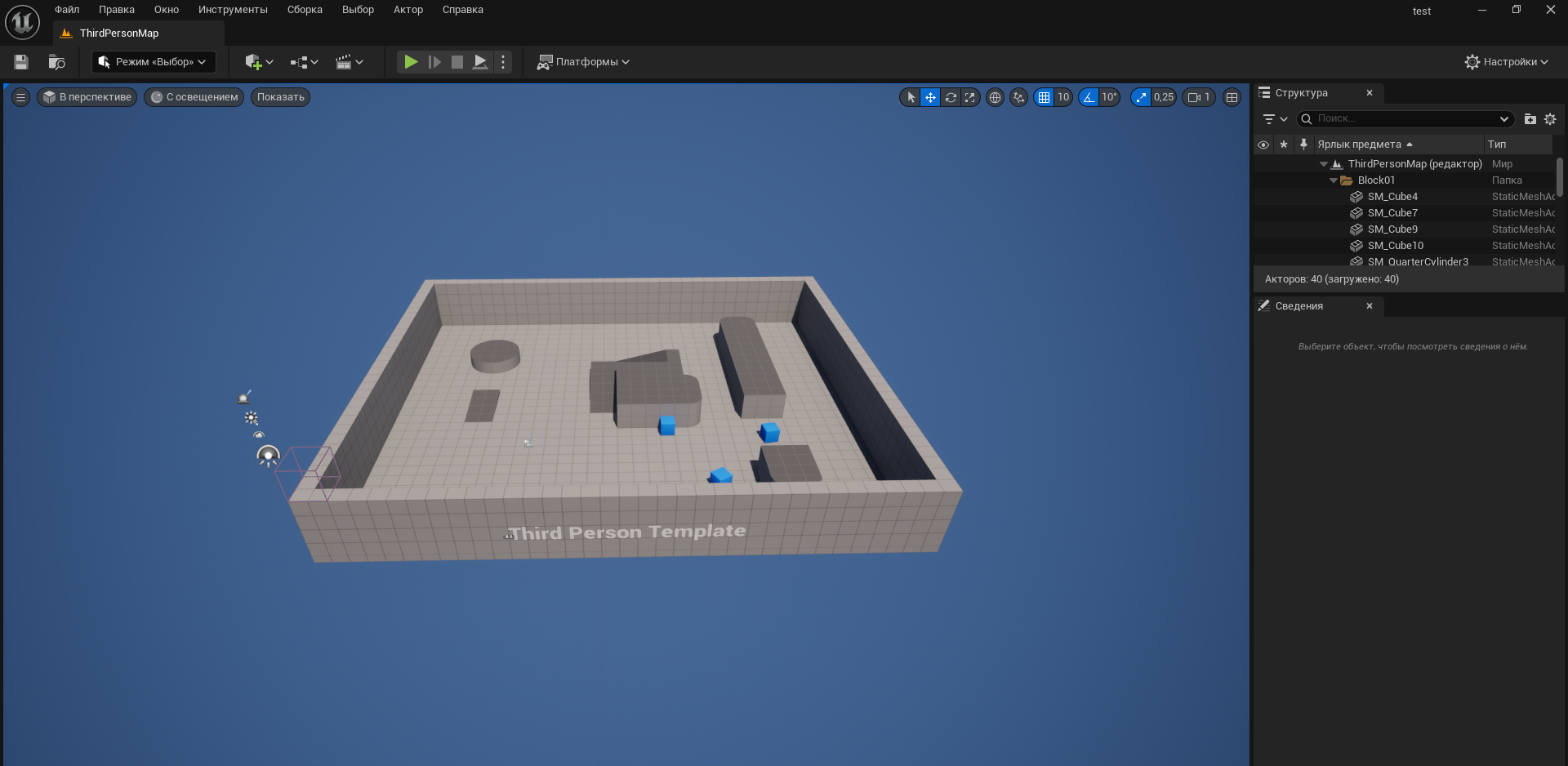
Task: Click the Eject play button
Action: pos(481,62)
